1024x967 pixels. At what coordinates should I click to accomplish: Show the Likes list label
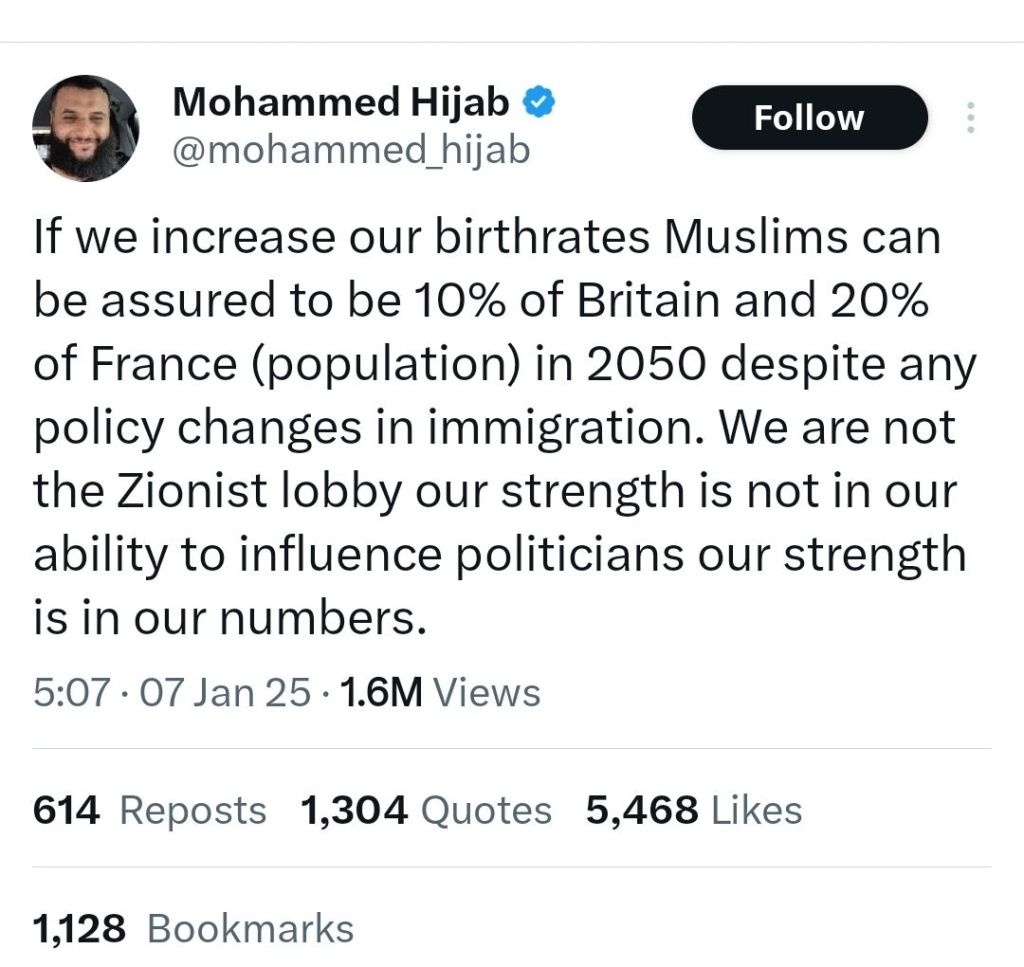point(757,810)
